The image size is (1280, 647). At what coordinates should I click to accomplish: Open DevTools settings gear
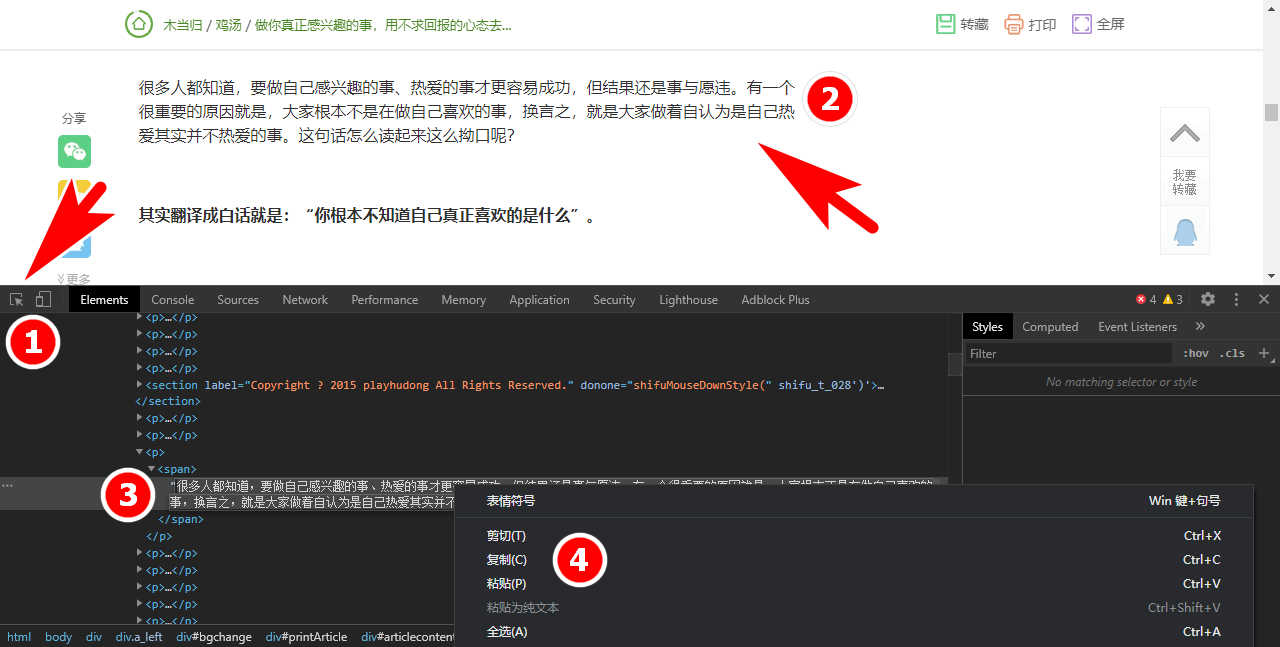pyautogui.click(x=1208, y=299)
